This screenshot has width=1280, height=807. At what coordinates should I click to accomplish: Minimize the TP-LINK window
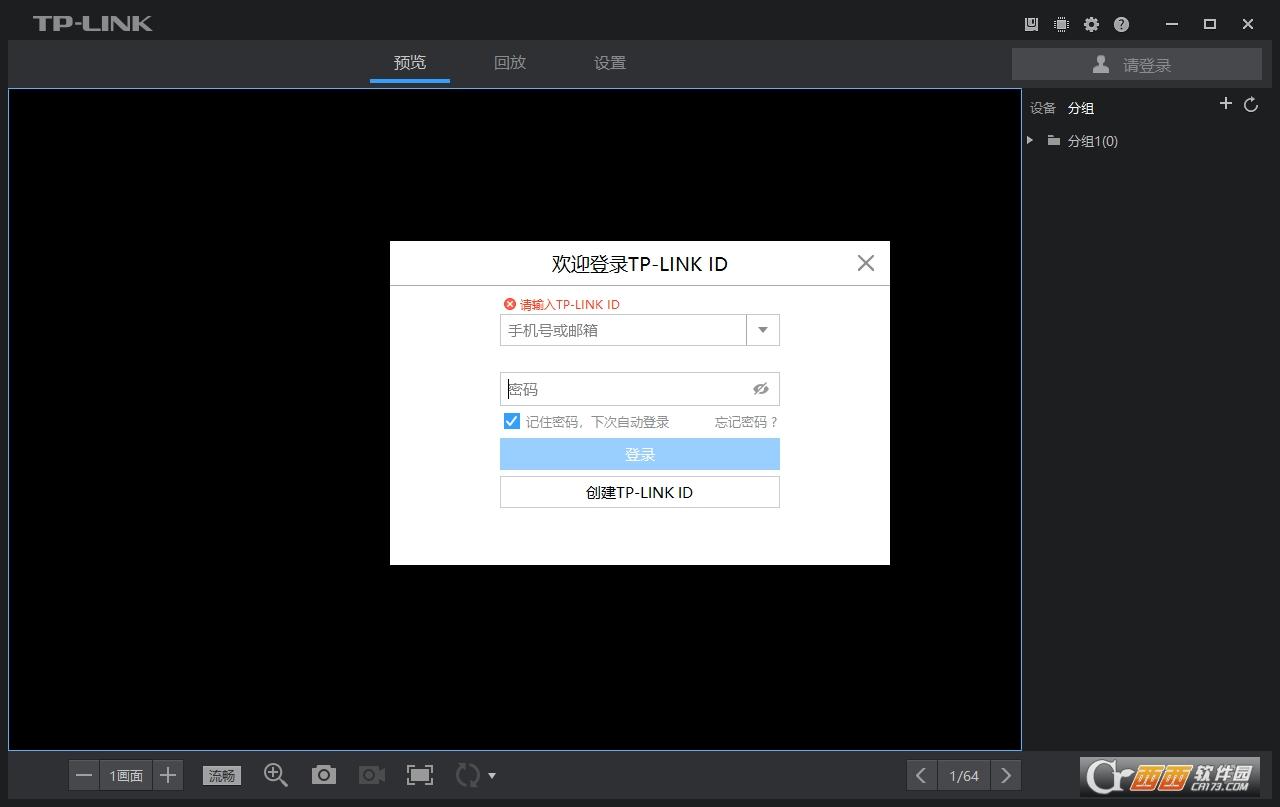tap(1172, 24)
